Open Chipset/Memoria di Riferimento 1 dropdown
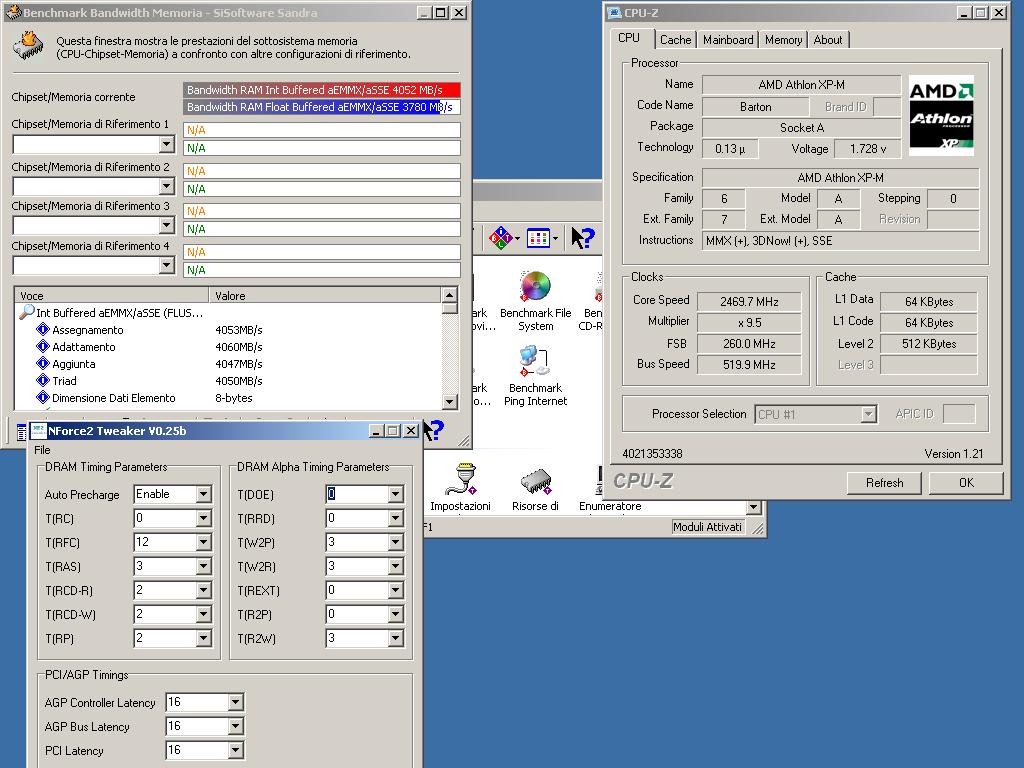The height and width of the screenshot is (768, 1024). (167, 144)
